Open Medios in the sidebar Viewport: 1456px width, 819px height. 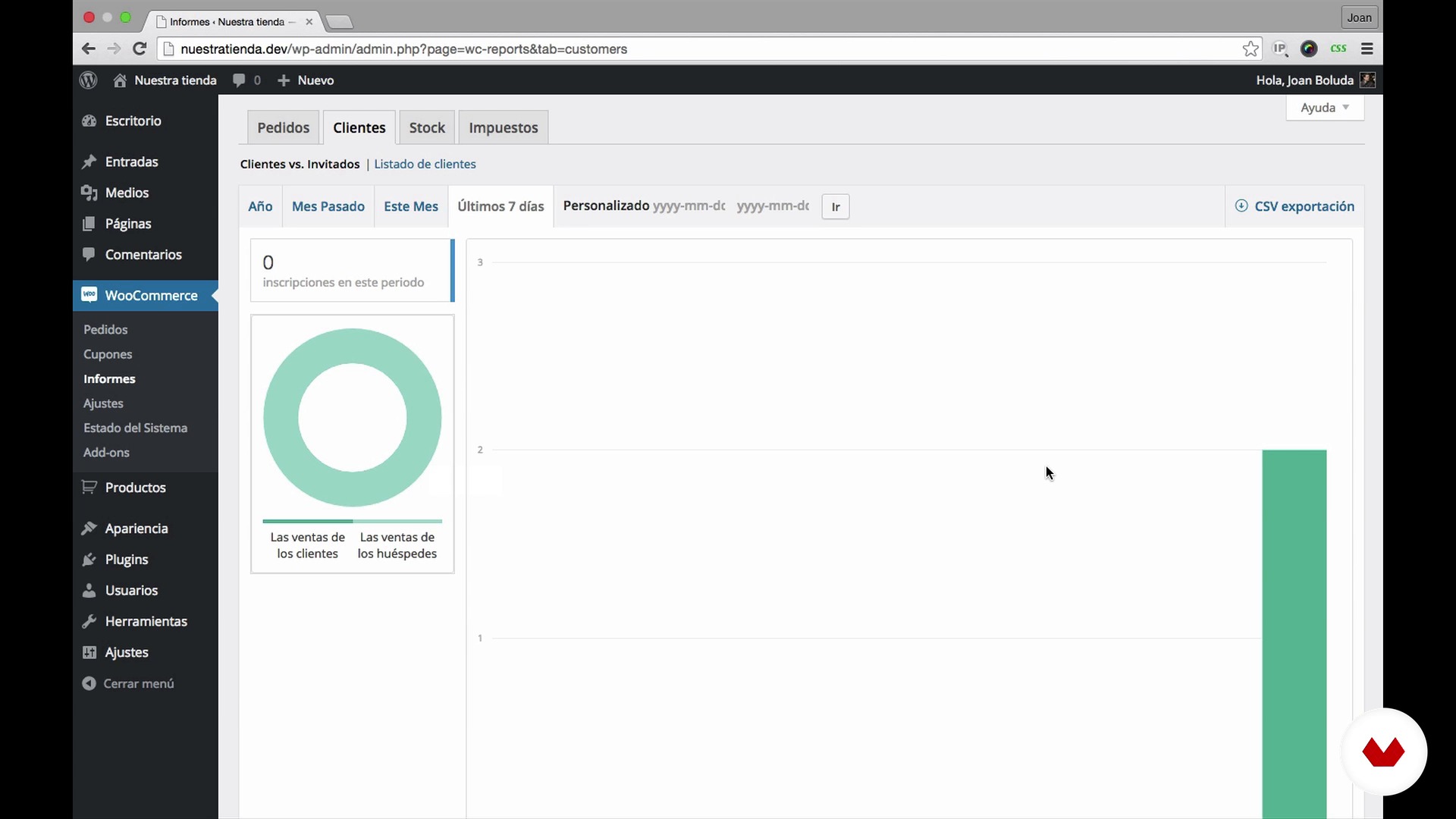tap(145, 193)
